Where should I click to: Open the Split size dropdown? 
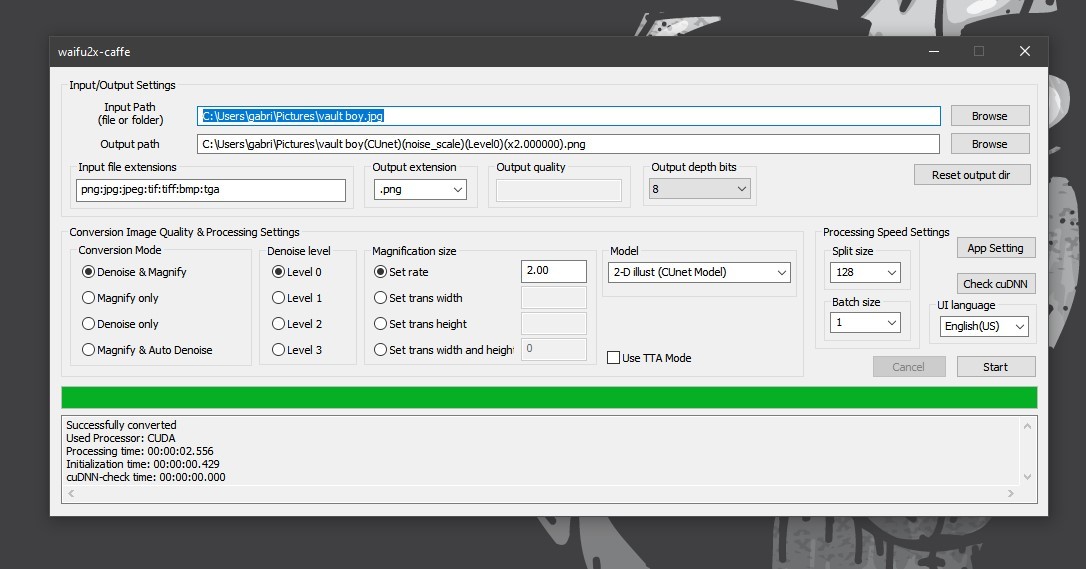tap(865, 272)
